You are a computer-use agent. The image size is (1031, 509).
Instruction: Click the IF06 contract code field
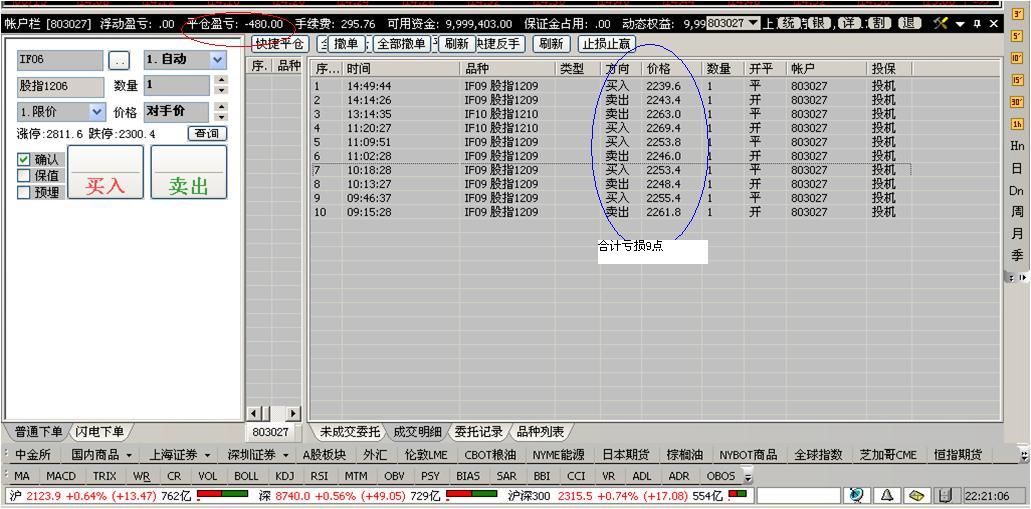60,60
